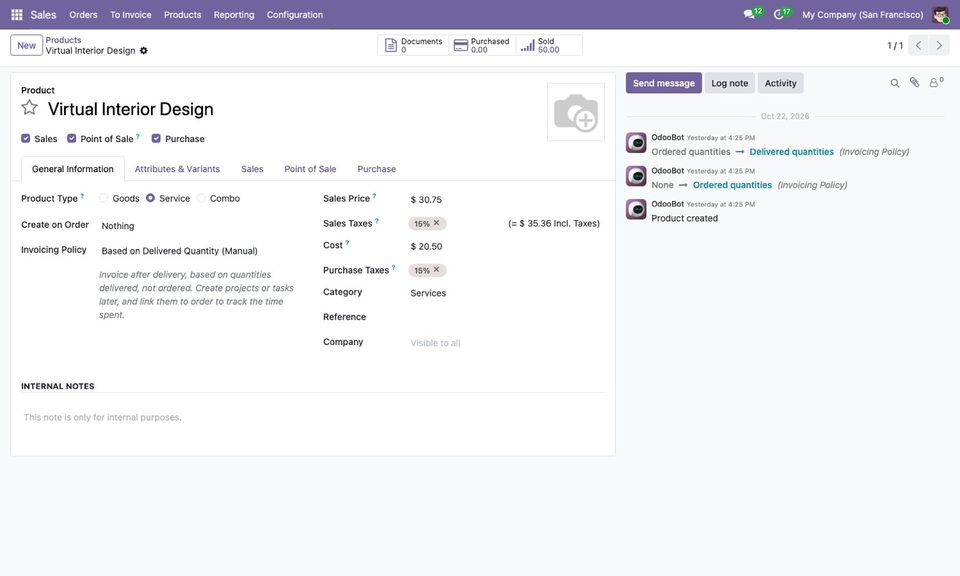Show followers using the person icon

click(936, 83)
